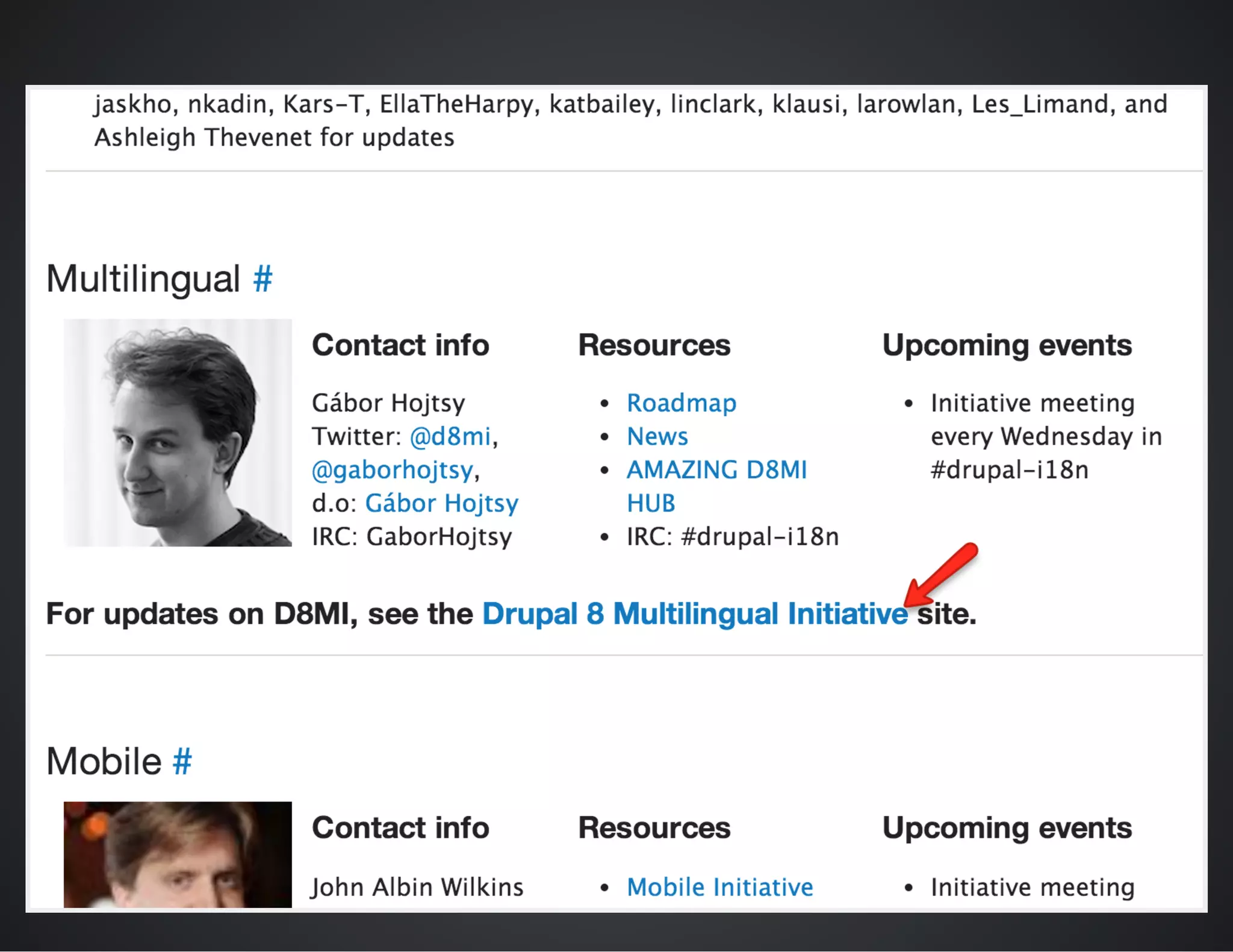Click Gábor Hojtsy's black-and-white portrait photo

click(x=178, y=433)
